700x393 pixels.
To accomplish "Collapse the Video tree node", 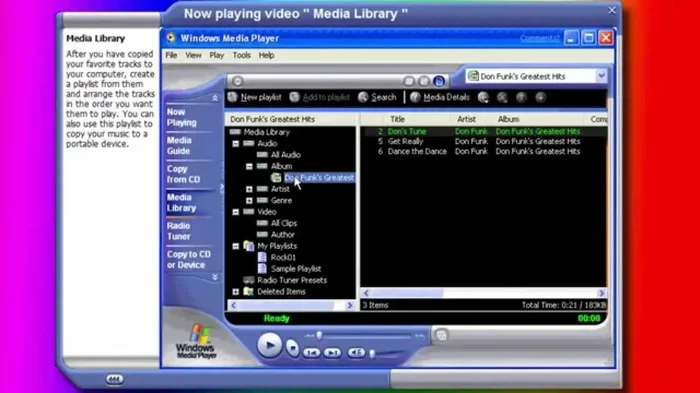I will tap(236, 212).
